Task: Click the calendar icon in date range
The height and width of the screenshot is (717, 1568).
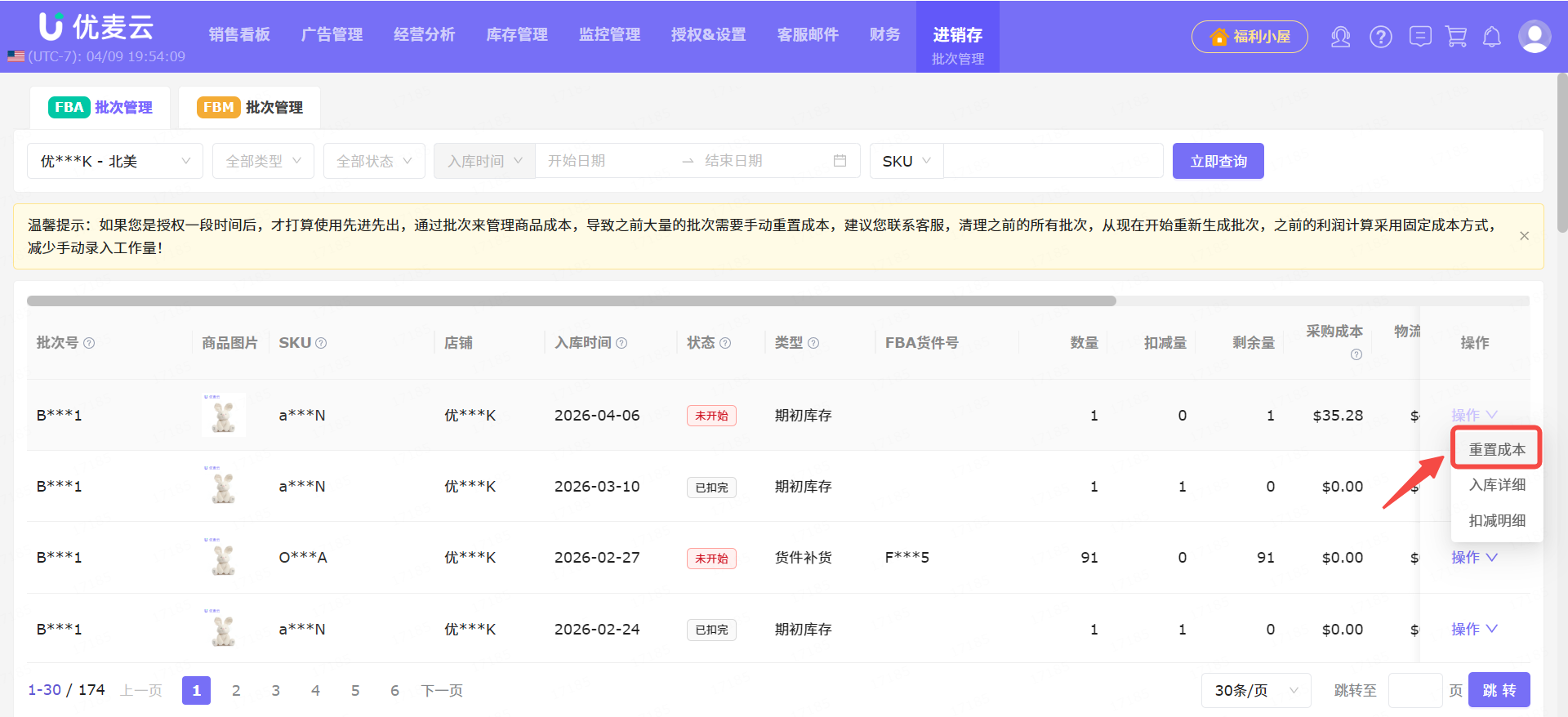Action: [840, 161]
